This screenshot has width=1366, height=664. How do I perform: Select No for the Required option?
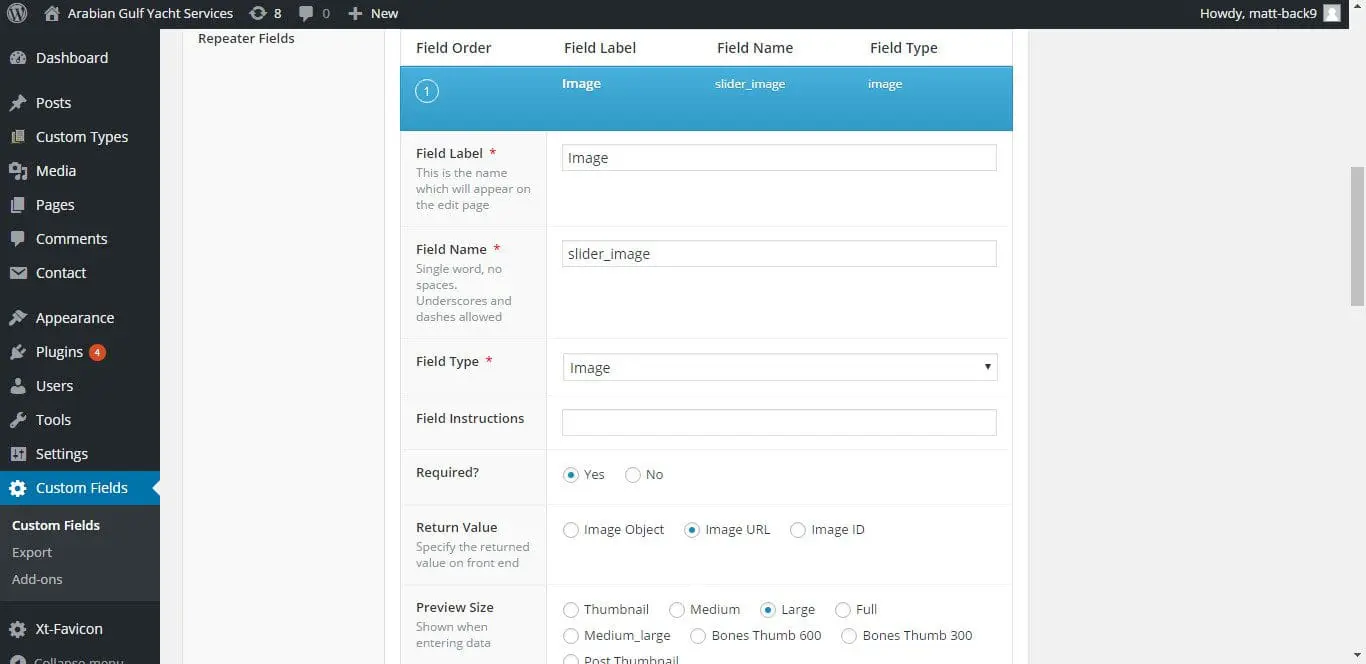coord(633,474)
